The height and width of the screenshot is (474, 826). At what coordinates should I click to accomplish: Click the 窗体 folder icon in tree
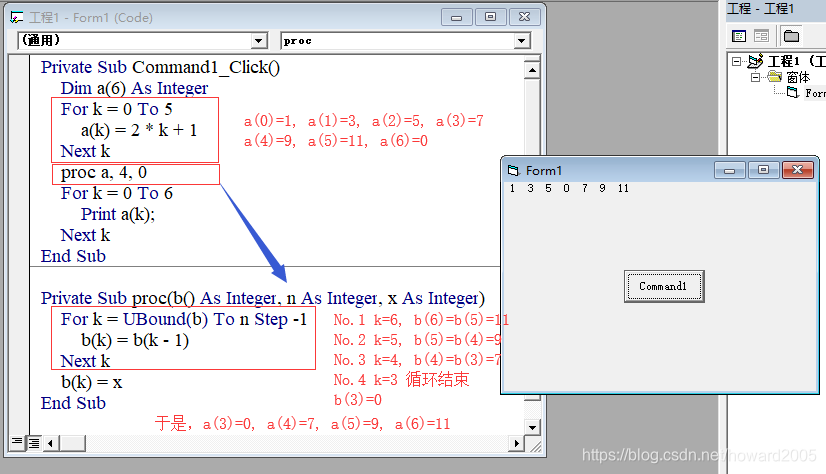click(x=774, y=77)
